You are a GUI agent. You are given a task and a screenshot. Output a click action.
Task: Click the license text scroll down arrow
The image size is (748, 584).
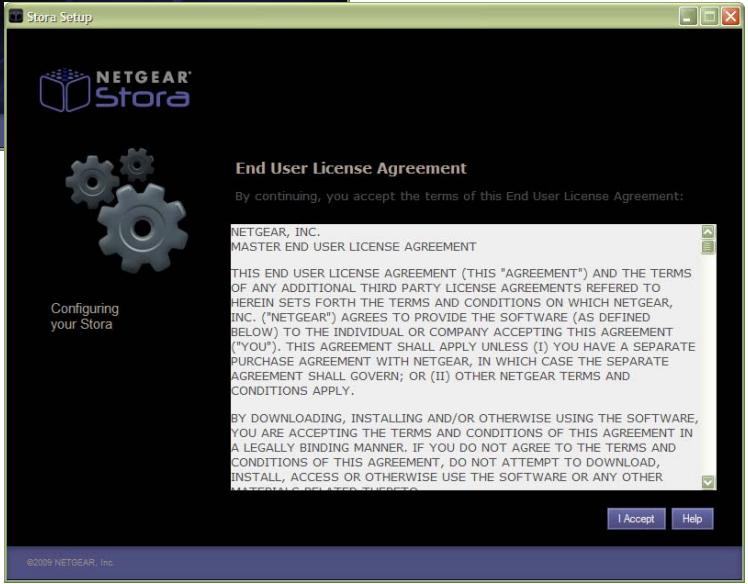pos(708,482)
